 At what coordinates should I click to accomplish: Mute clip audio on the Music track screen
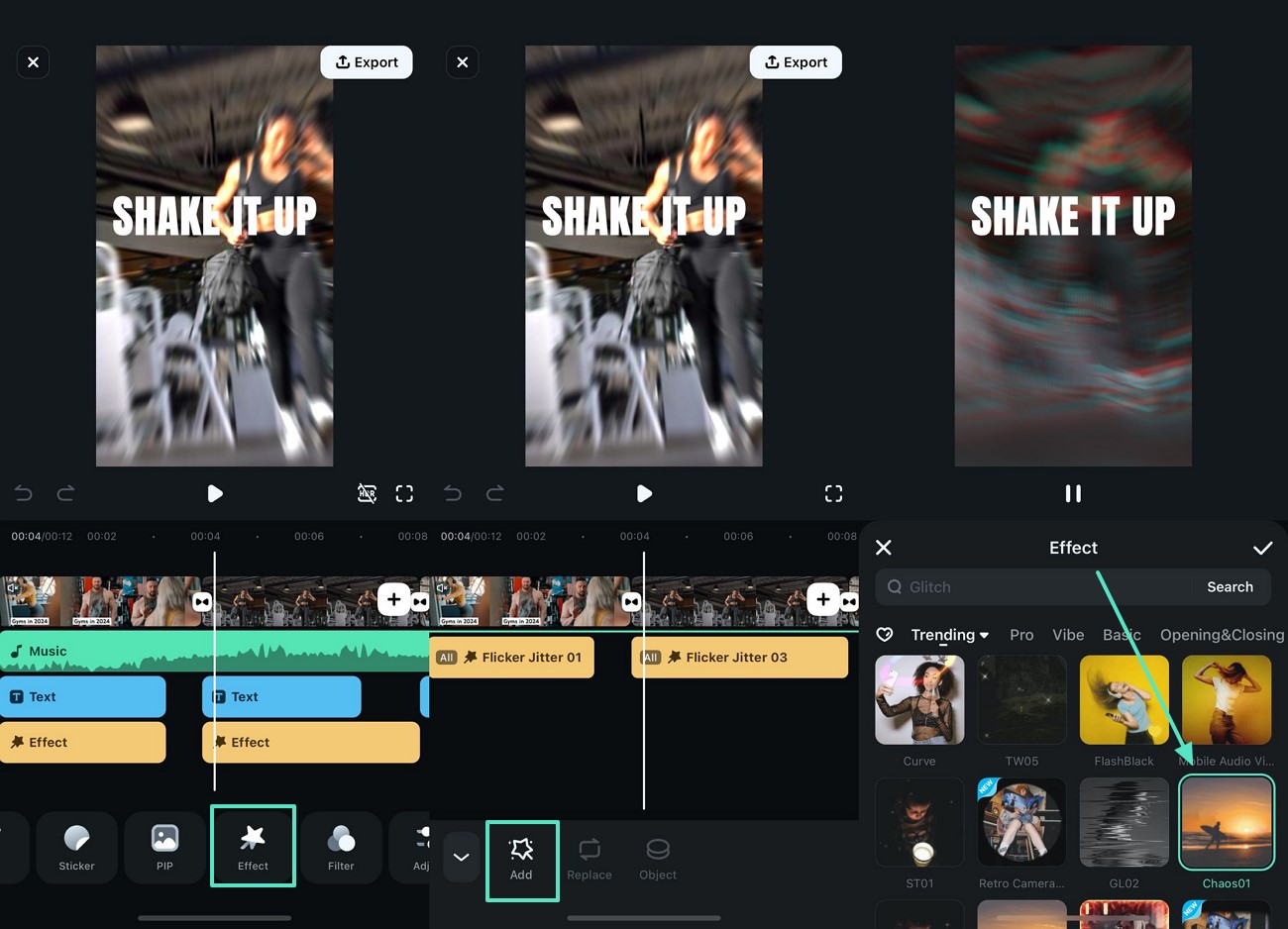coord(13,587)
